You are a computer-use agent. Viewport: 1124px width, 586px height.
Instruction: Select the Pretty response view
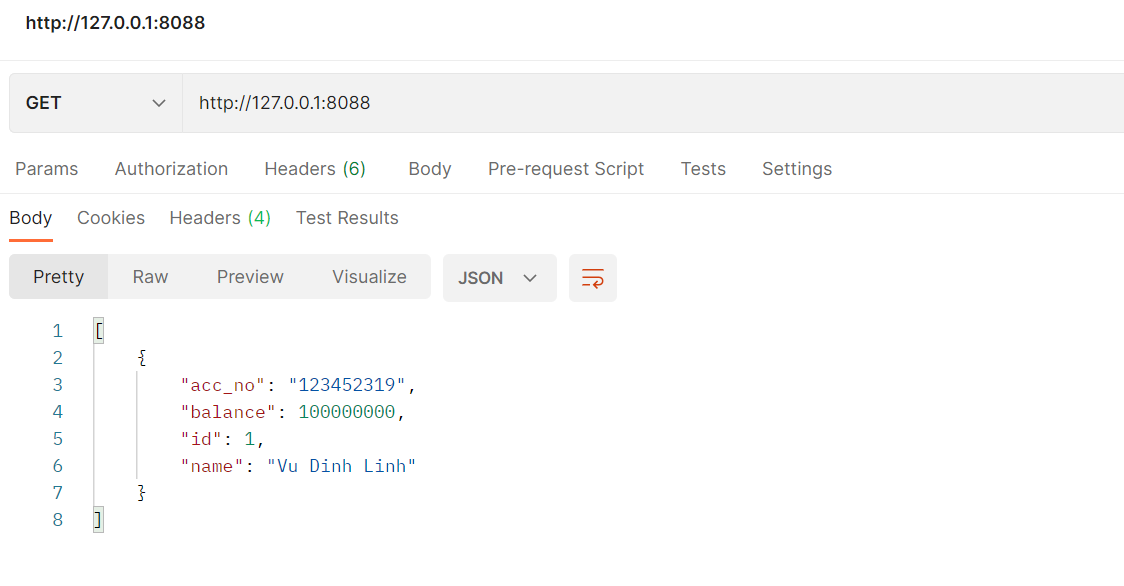[58, 277]
